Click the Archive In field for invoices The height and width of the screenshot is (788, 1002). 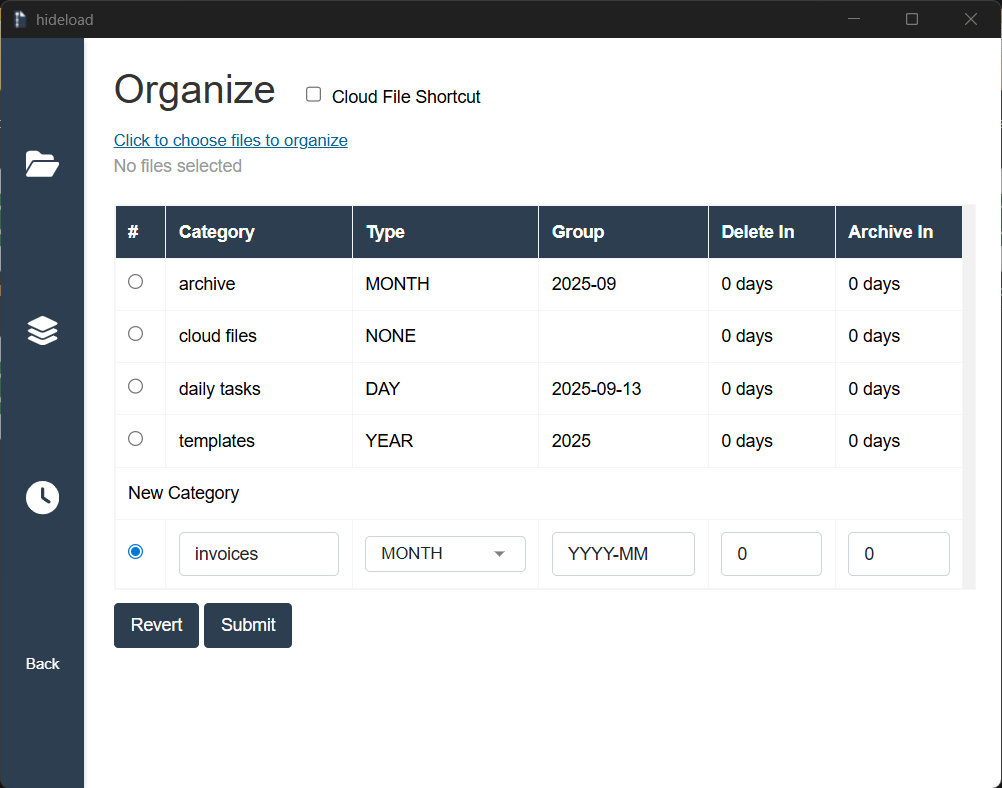point(898,553)
